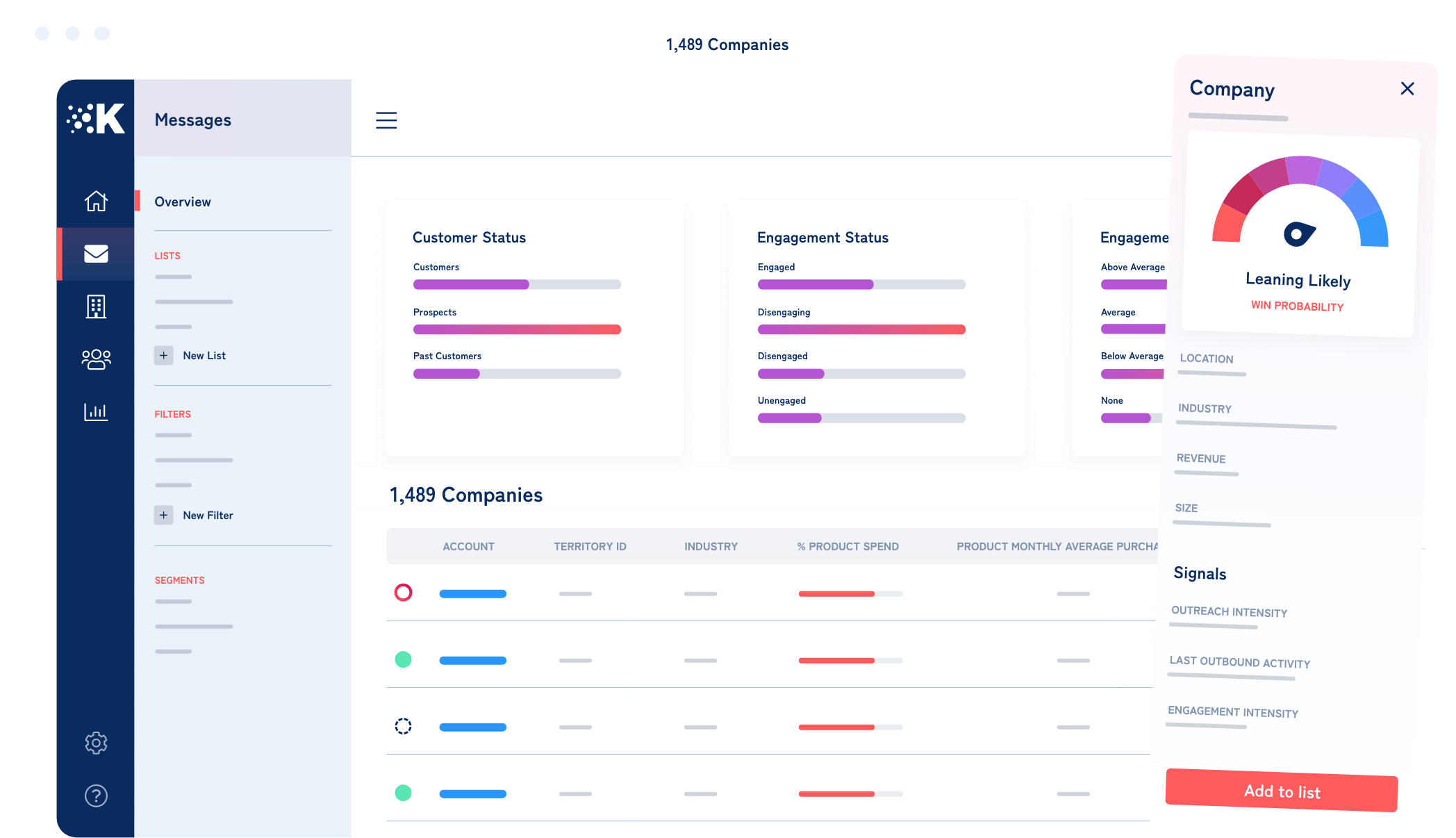Click the plus button for New Filter
The image size is (1456, 838).
coord(163,516)
